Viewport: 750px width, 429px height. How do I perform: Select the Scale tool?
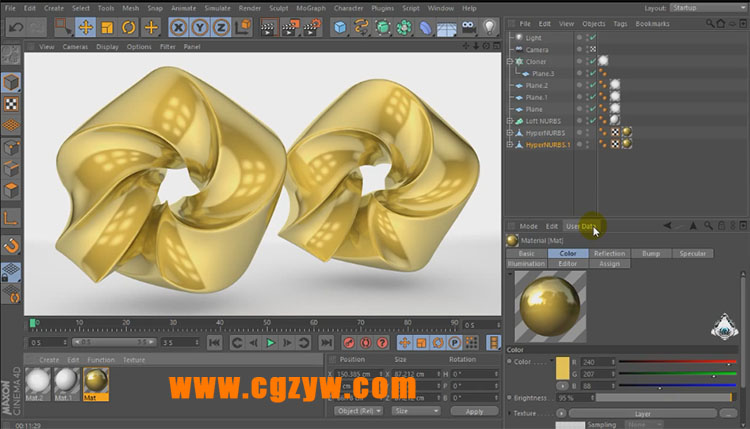107,27
